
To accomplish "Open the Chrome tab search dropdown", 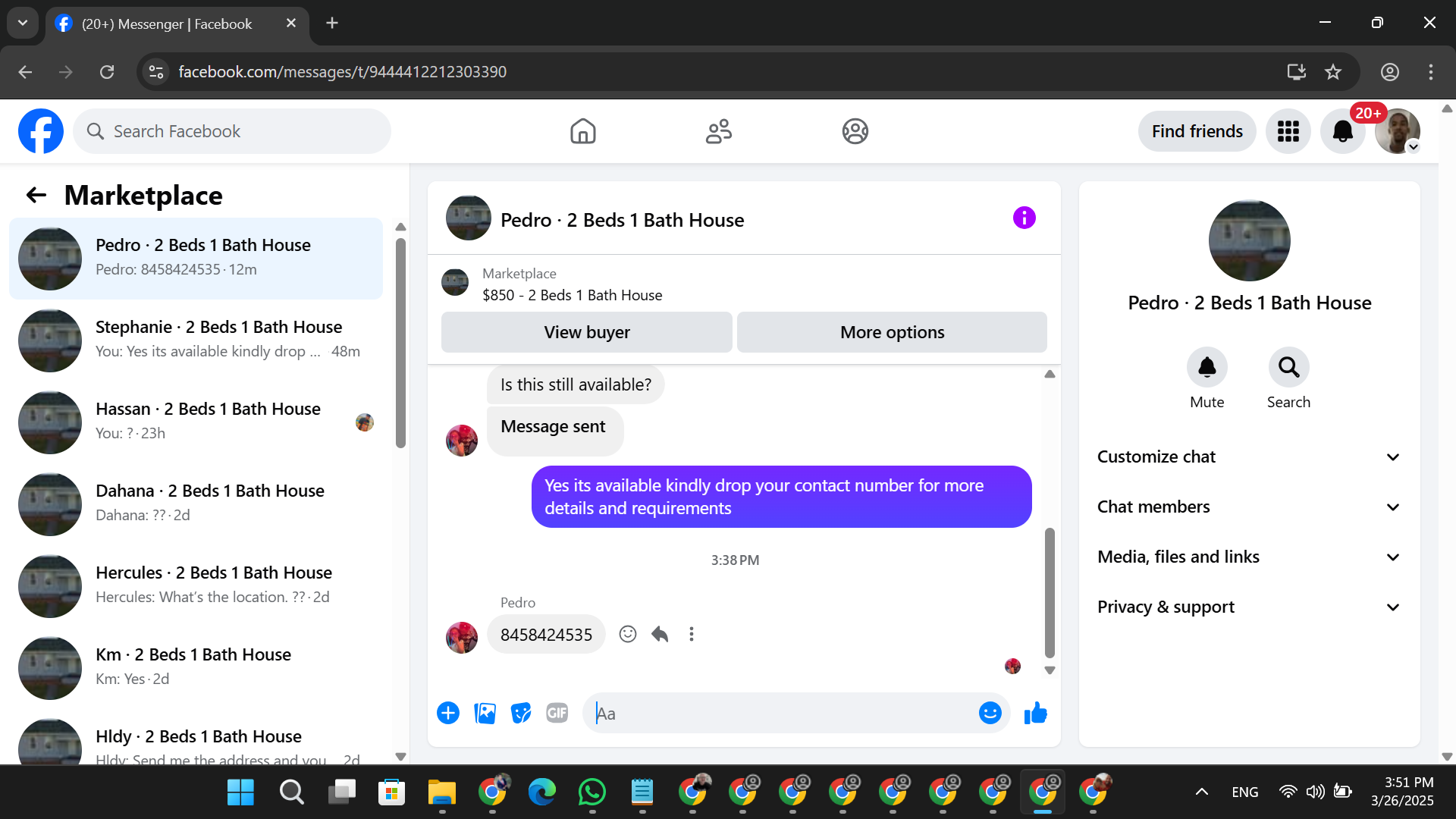I will pos(23,23).
